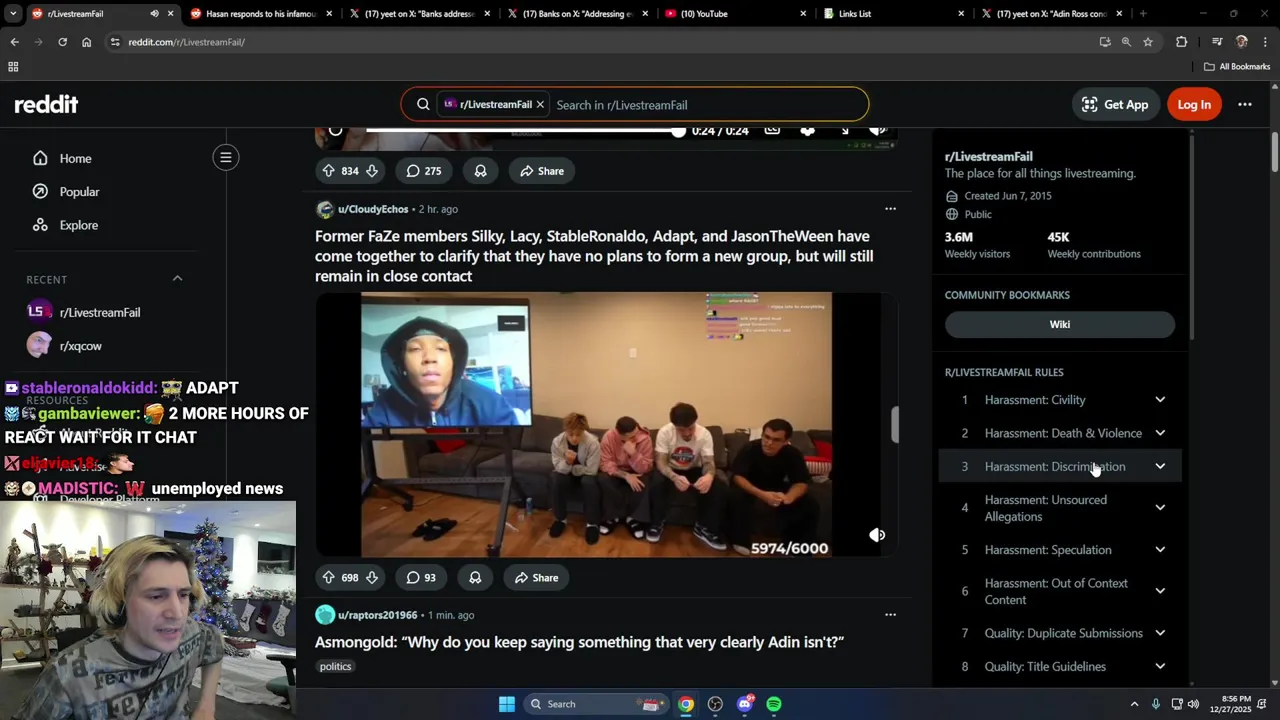Go to the browser home page
The width and height of the screenshot is (1280, 720).
86,42
